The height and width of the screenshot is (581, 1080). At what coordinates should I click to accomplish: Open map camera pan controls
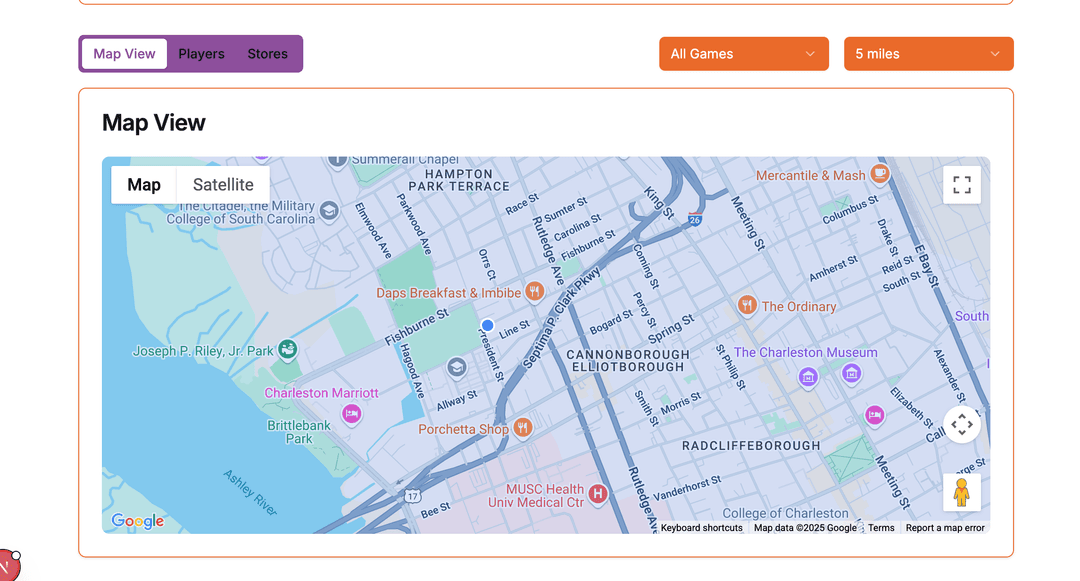[x=962, y=425]
